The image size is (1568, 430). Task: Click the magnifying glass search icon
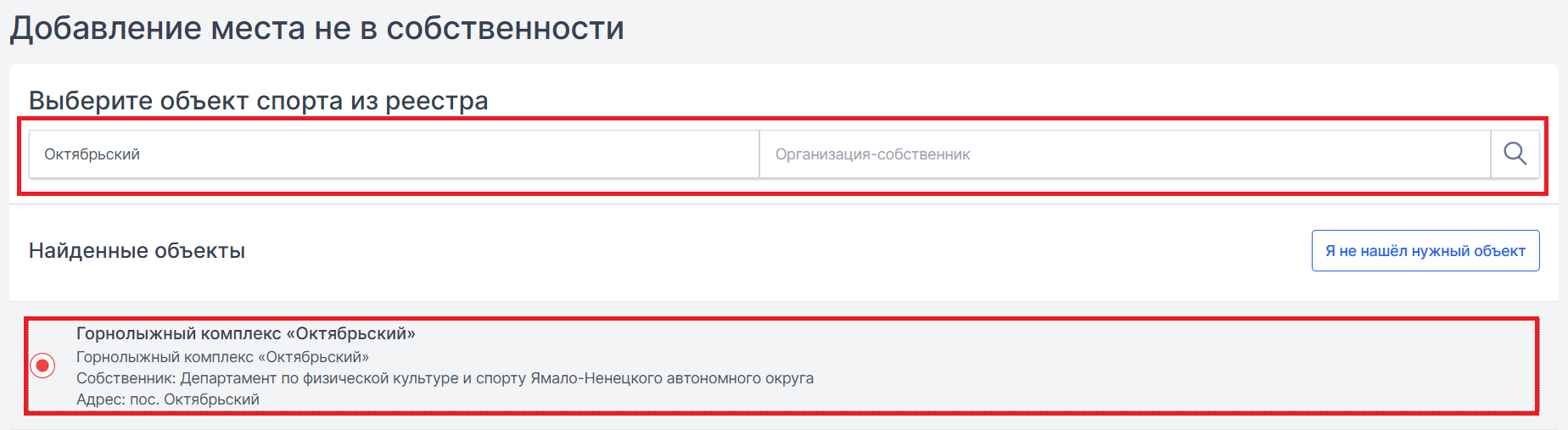point(1515,154)
